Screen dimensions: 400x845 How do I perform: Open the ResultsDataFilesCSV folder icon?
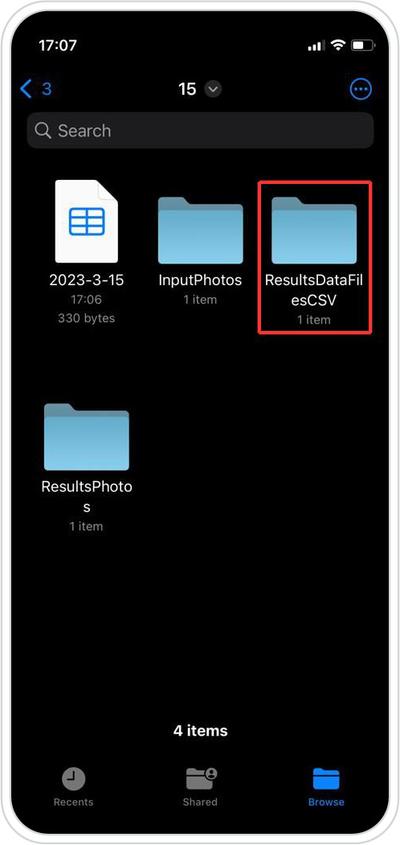pyautogui.click(x=314, y=230)
